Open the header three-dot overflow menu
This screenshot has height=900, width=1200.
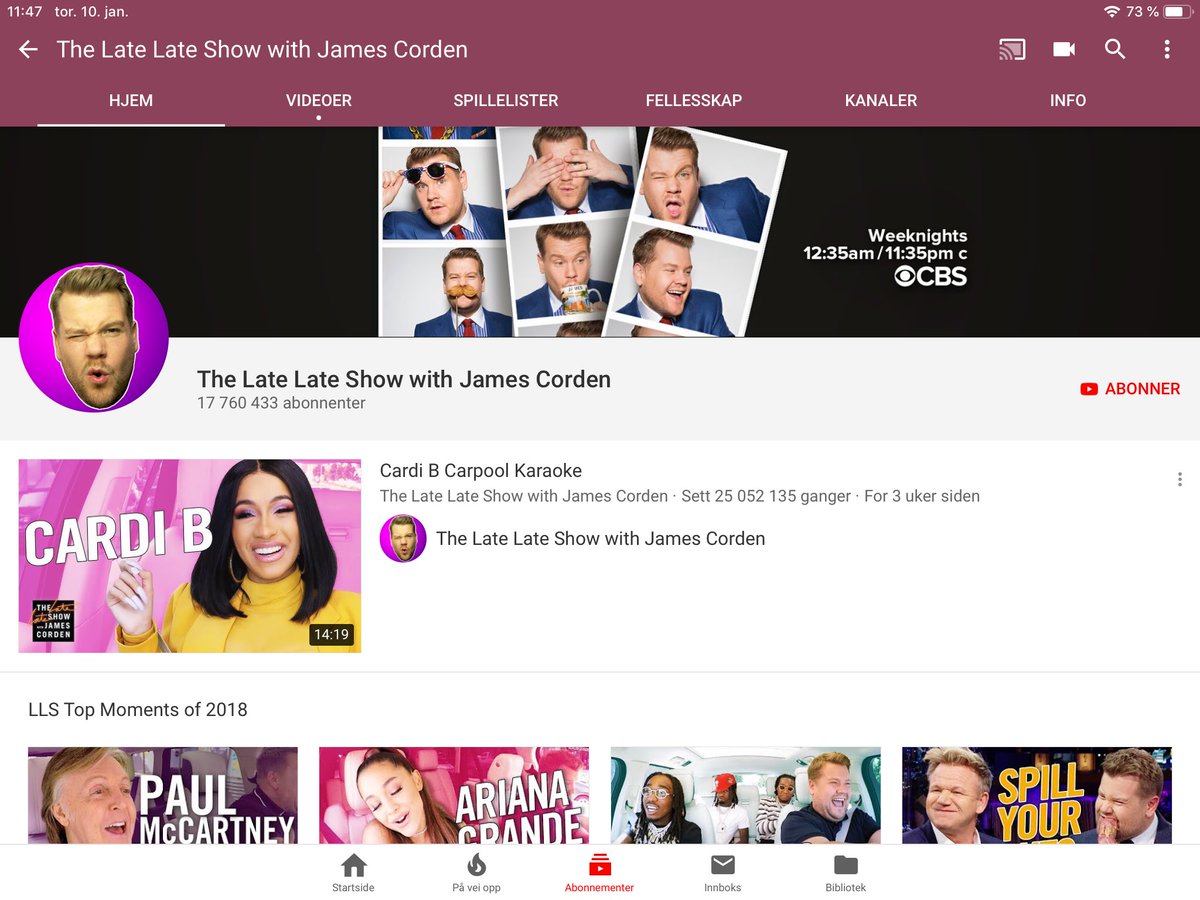pyautogui.click(x=1167, y=49)
